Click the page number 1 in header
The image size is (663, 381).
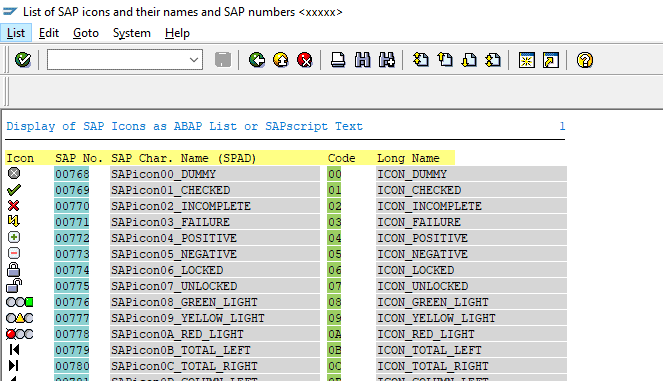point(562,126)
